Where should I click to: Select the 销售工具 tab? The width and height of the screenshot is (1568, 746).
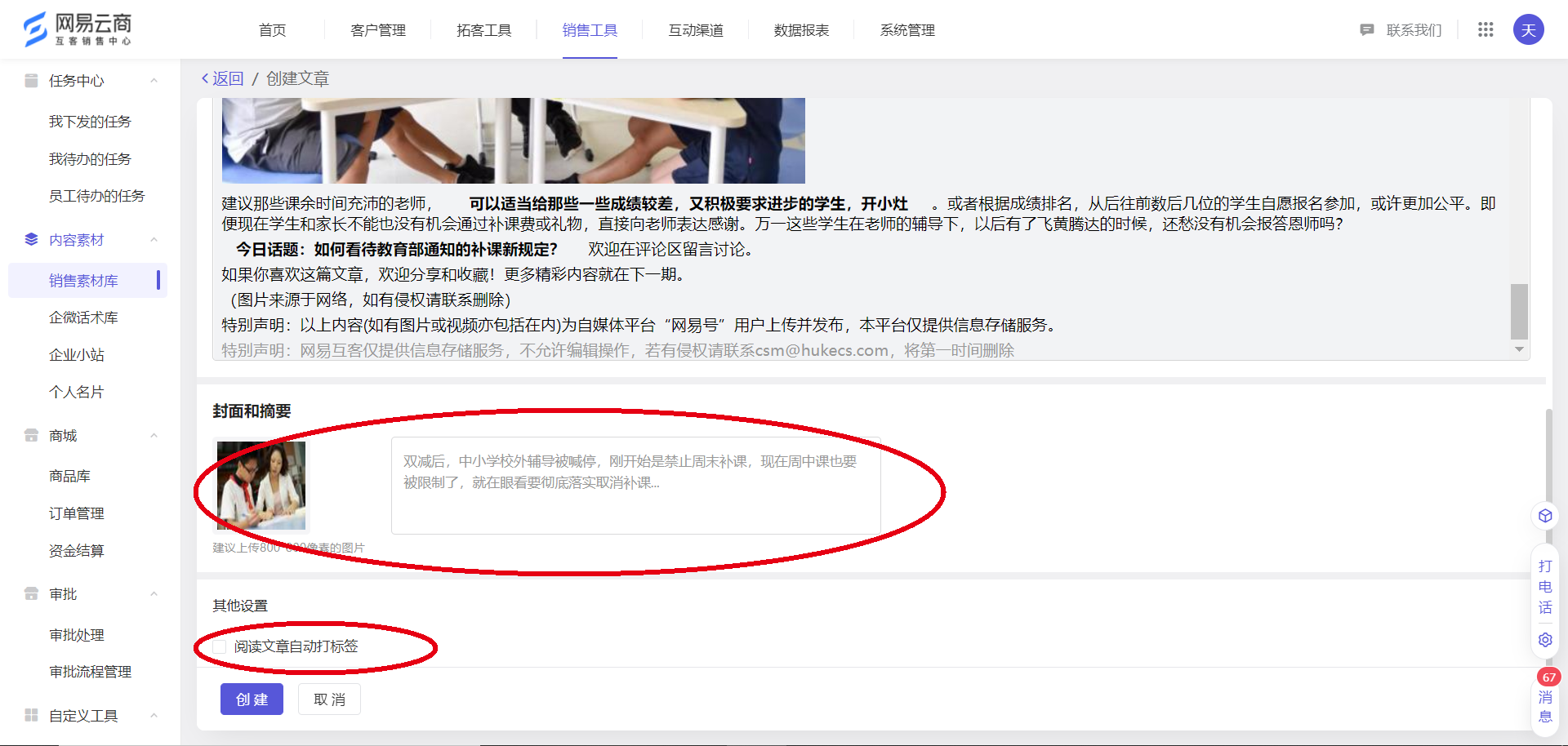(590, 30)
